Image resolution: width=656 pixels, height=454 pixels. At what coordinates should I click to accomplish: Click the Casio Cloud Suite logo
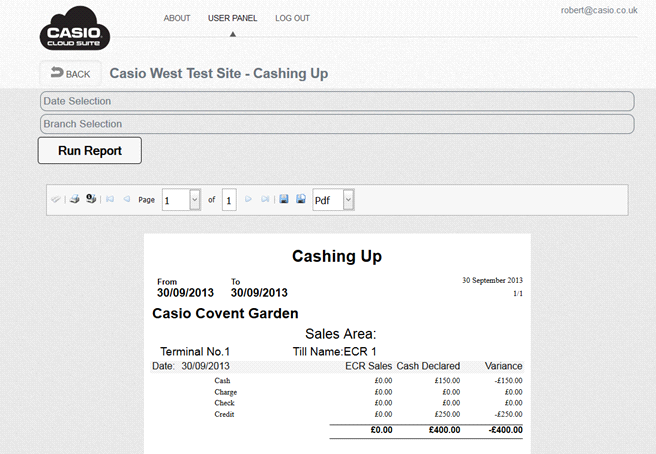(75, 29)
